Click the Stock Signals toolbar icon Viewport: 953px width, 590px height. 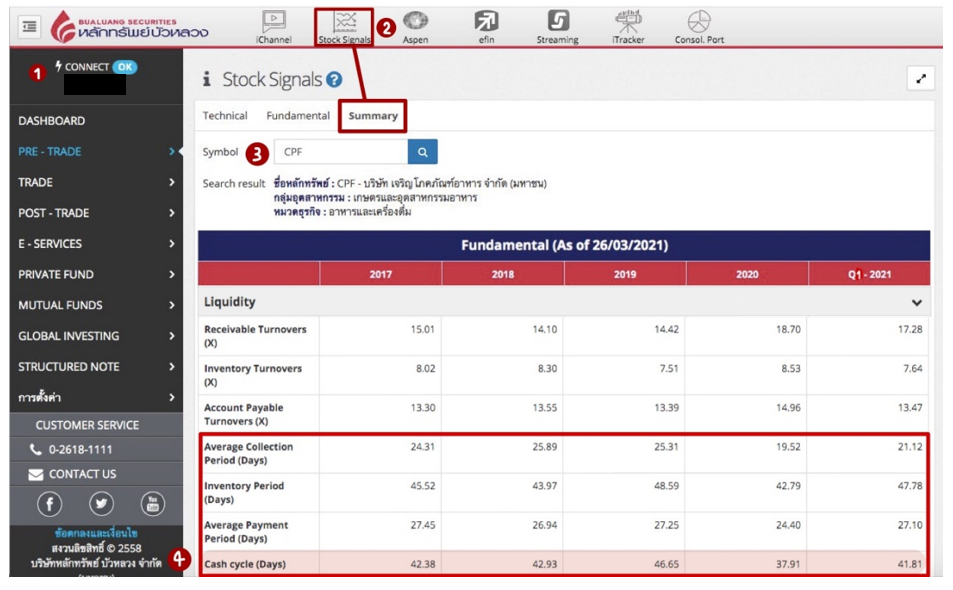(x=343, y=27)
